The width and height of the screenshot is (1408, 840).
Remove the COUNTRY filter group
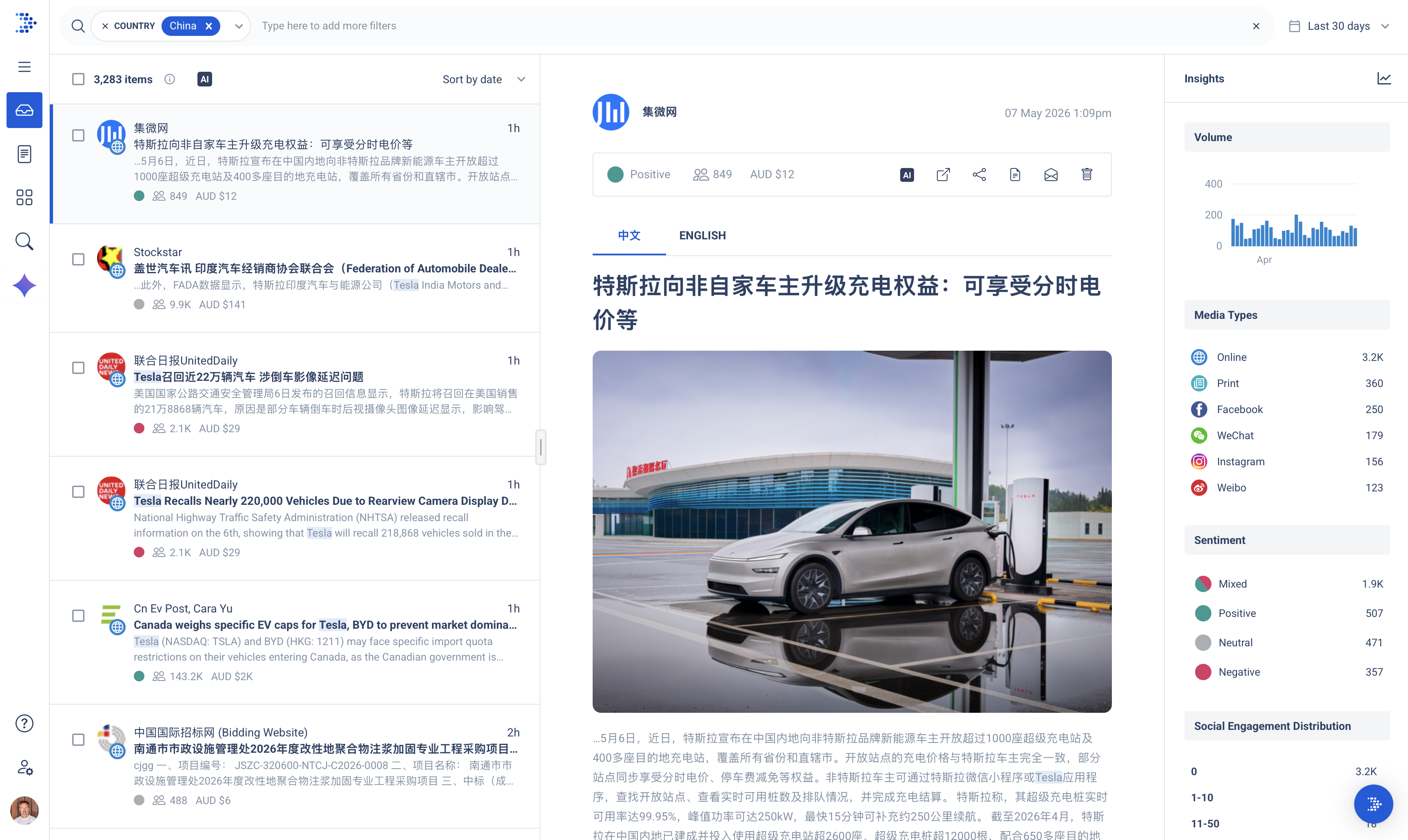[x=105, y=26]
